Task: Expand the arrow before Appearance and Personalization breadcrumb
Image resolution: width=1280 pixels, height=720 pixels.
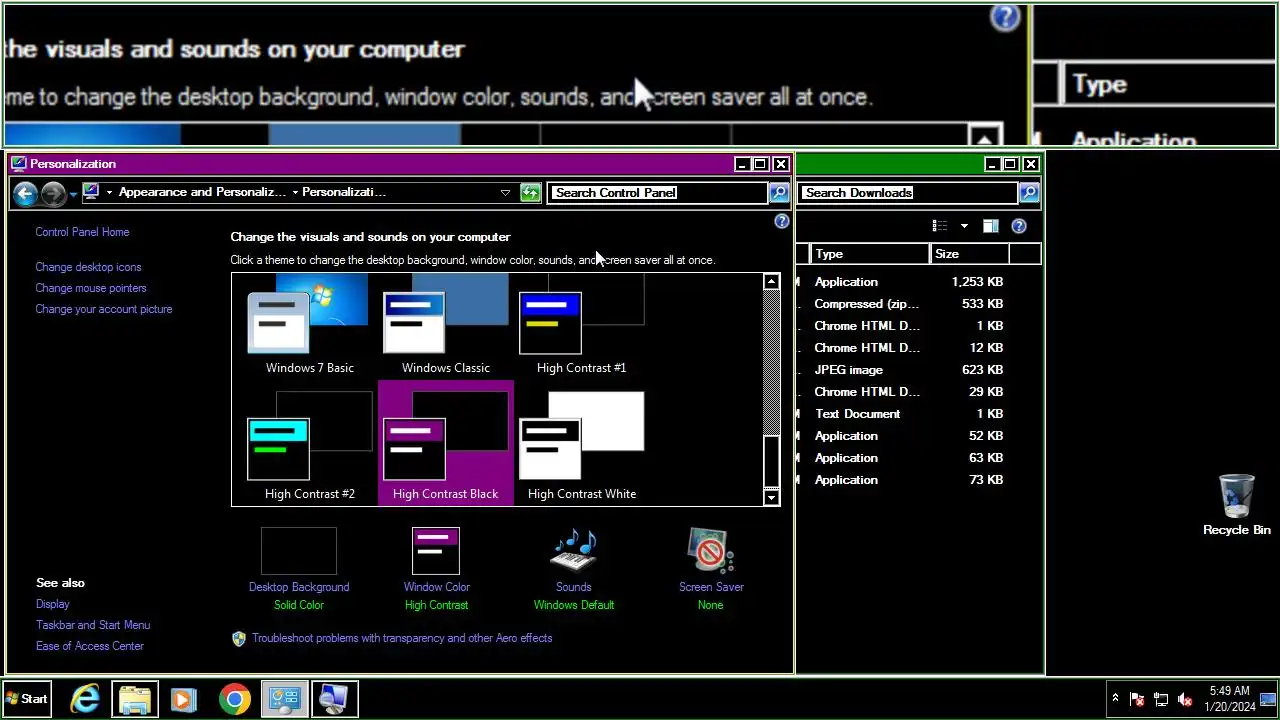Action: (109, 192)
